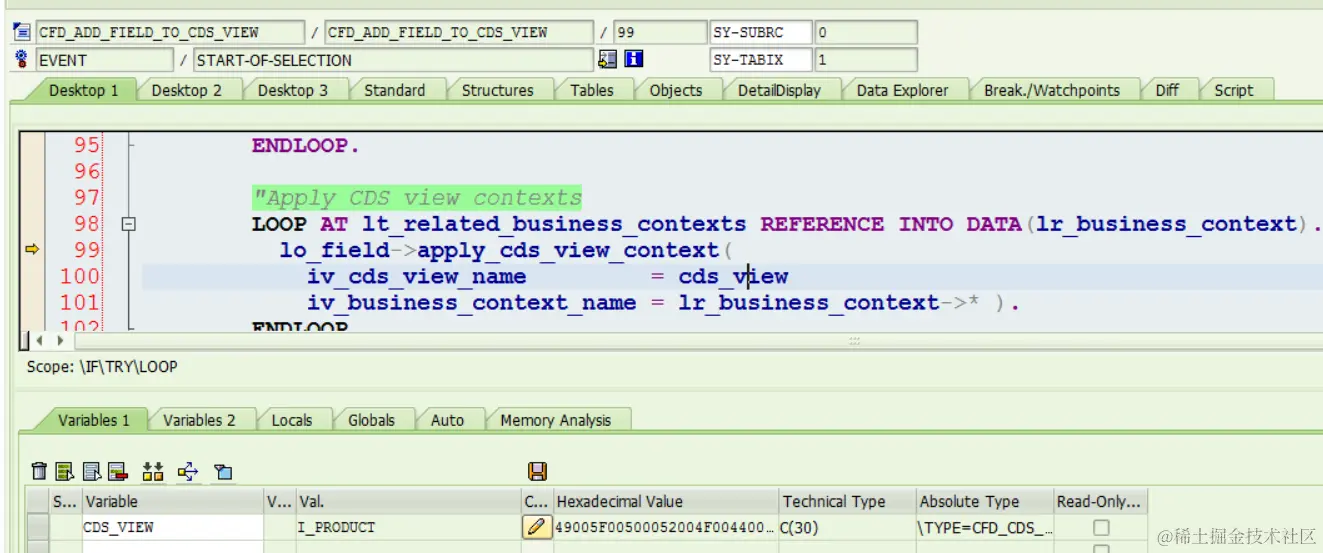1323x553 pixels.
Task: Open the DetailDisplay tab
Action: pos(779,90)
